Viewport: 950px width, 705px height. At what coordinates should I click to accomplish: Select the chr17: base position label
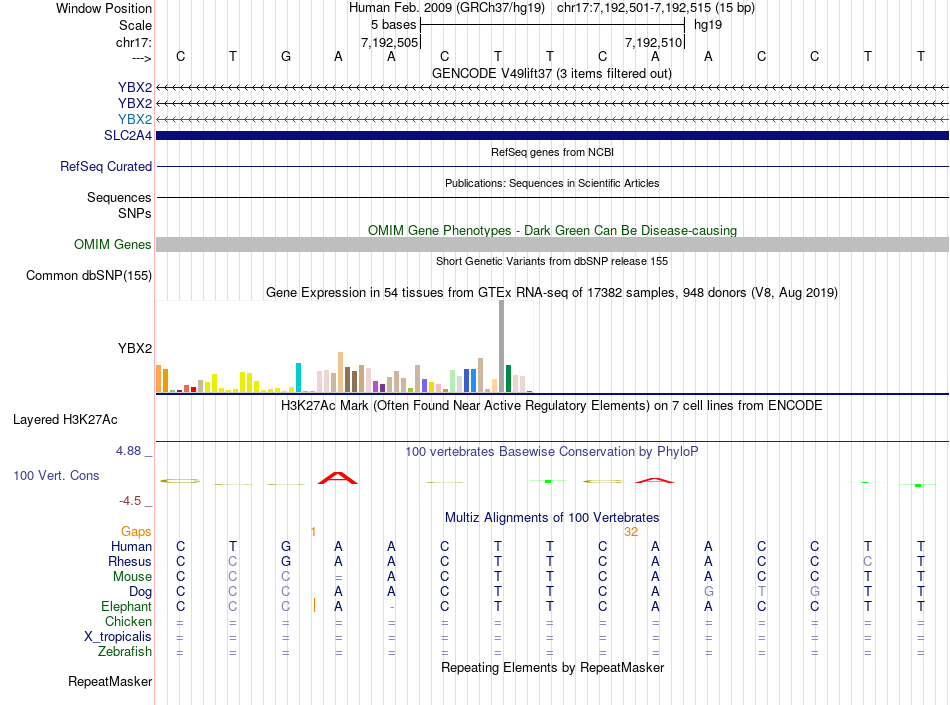tap(134, 42)
